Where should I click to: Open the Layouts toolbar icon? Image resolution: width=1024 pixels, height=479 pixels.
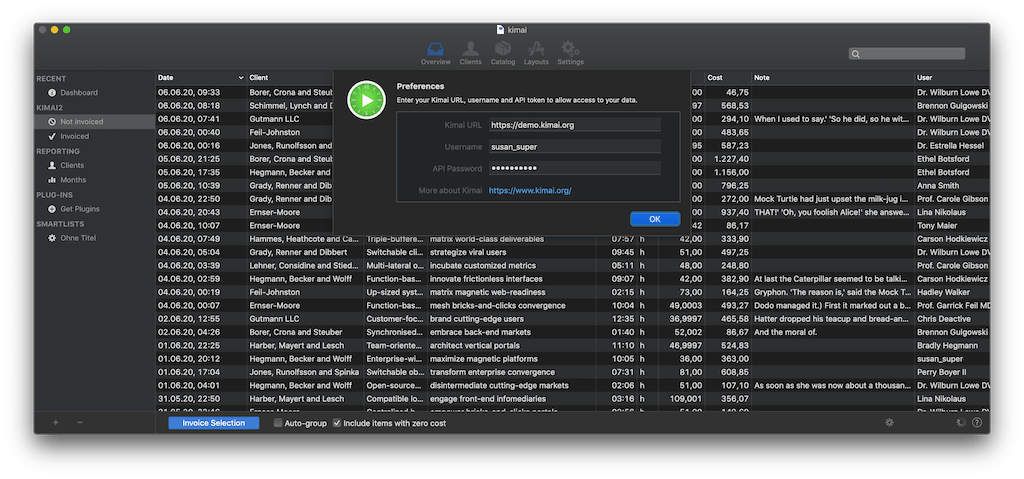coord(536,53)
